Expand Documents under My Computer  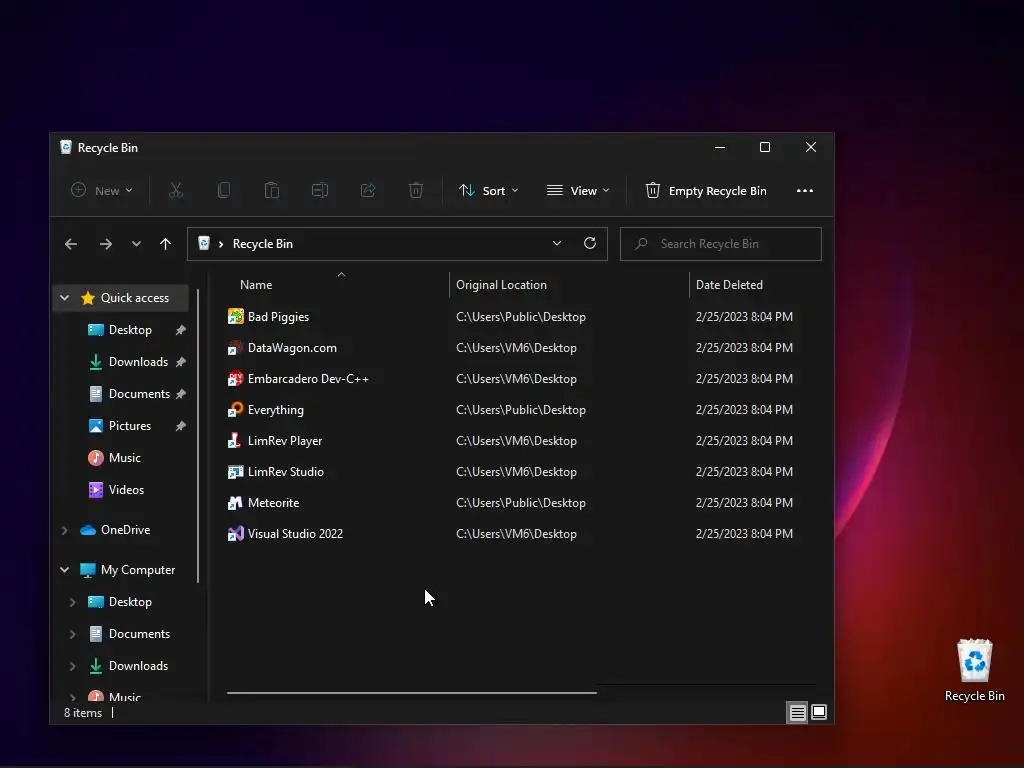pos(72,634)
